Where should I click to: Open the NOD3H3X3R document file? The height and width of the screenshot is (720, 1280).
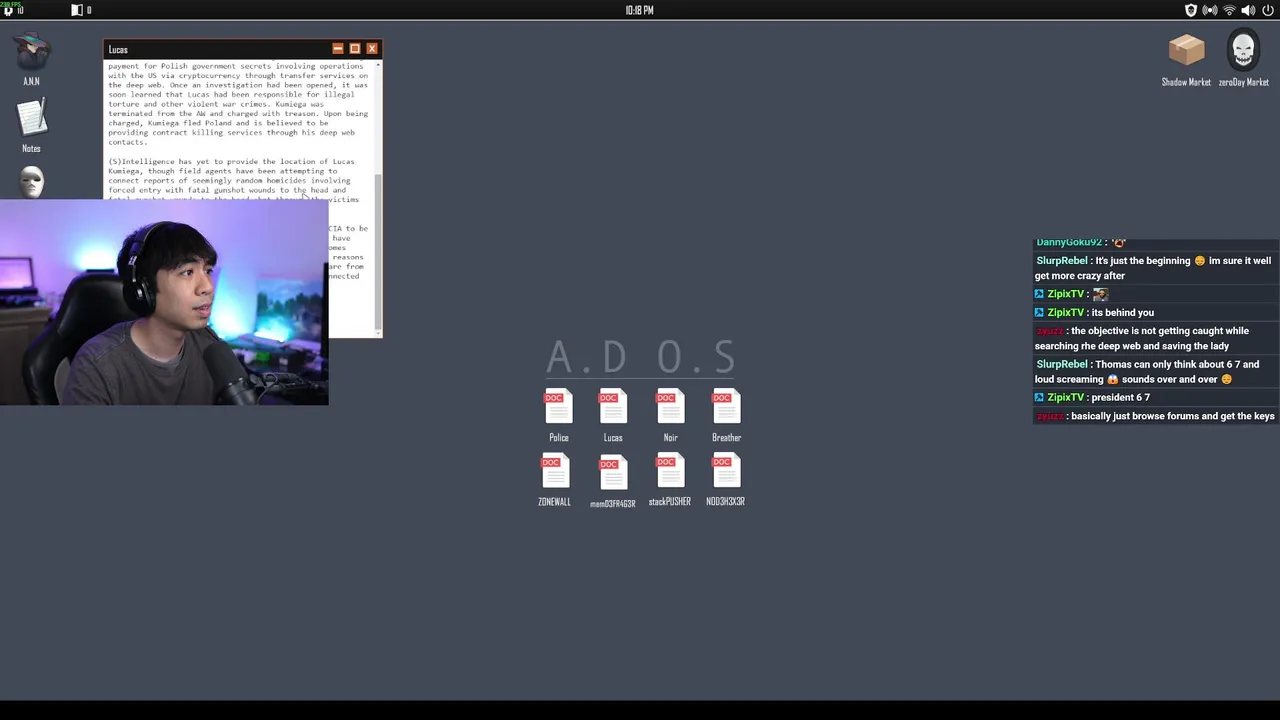pyautogui.click(x=725, y=480)
